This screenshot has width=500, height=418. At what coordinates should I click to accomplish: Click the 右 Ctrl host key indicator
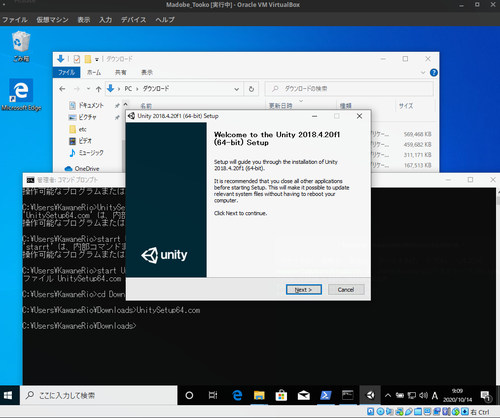pos(480,412)
